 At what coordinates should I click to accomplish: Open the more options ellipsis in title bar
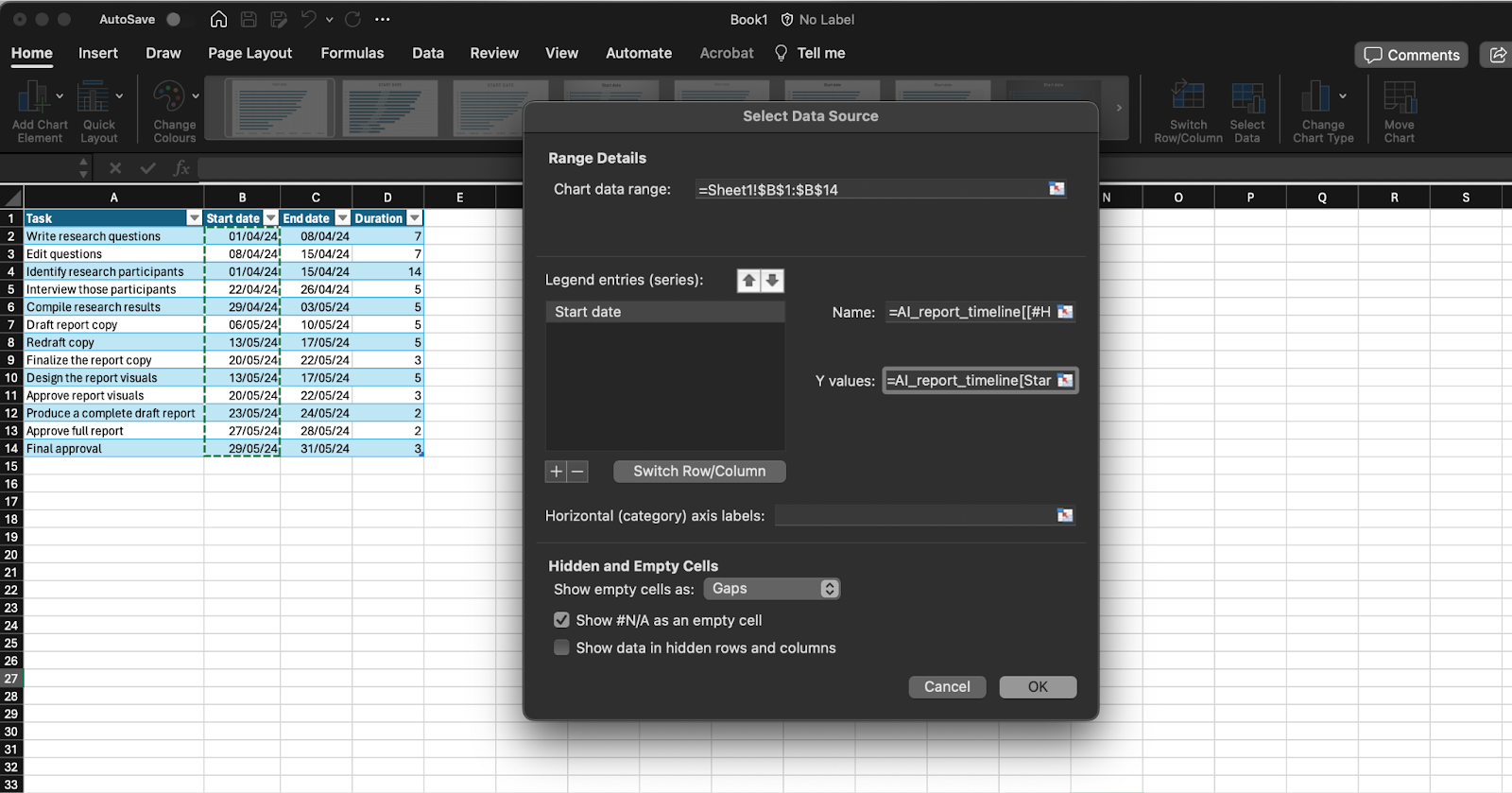[x=382, y=19]
